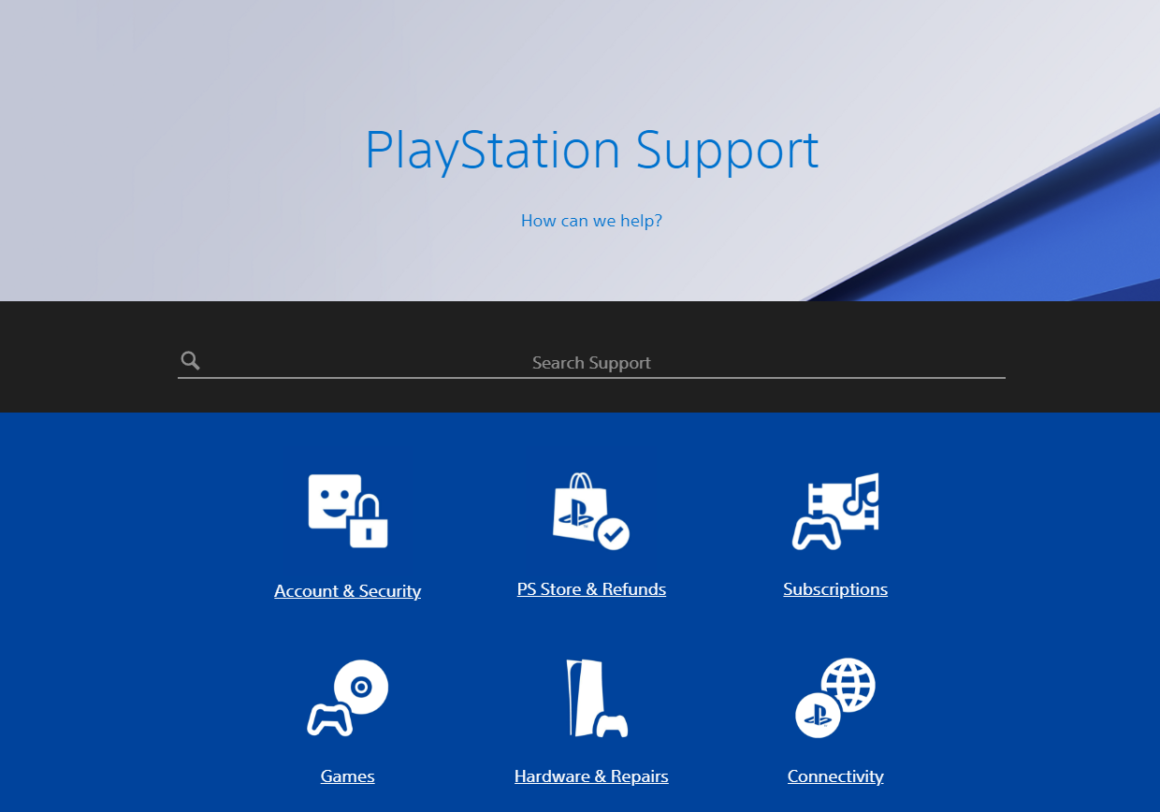Viewport: 1160px width, 812px height.
Task: Select the Subscriptions category tile
Action: pos(835,535)
